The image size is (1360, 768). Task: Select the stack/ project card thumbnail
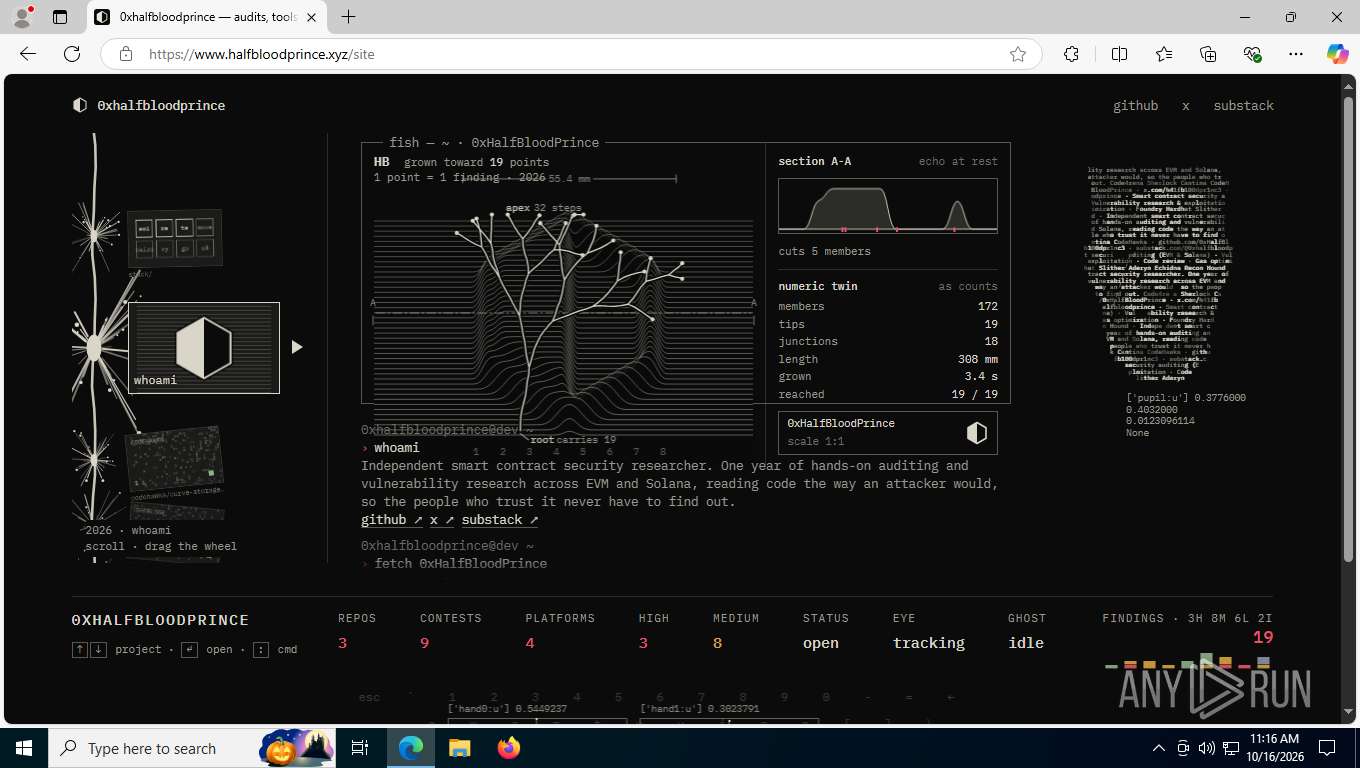click(174, 238)
